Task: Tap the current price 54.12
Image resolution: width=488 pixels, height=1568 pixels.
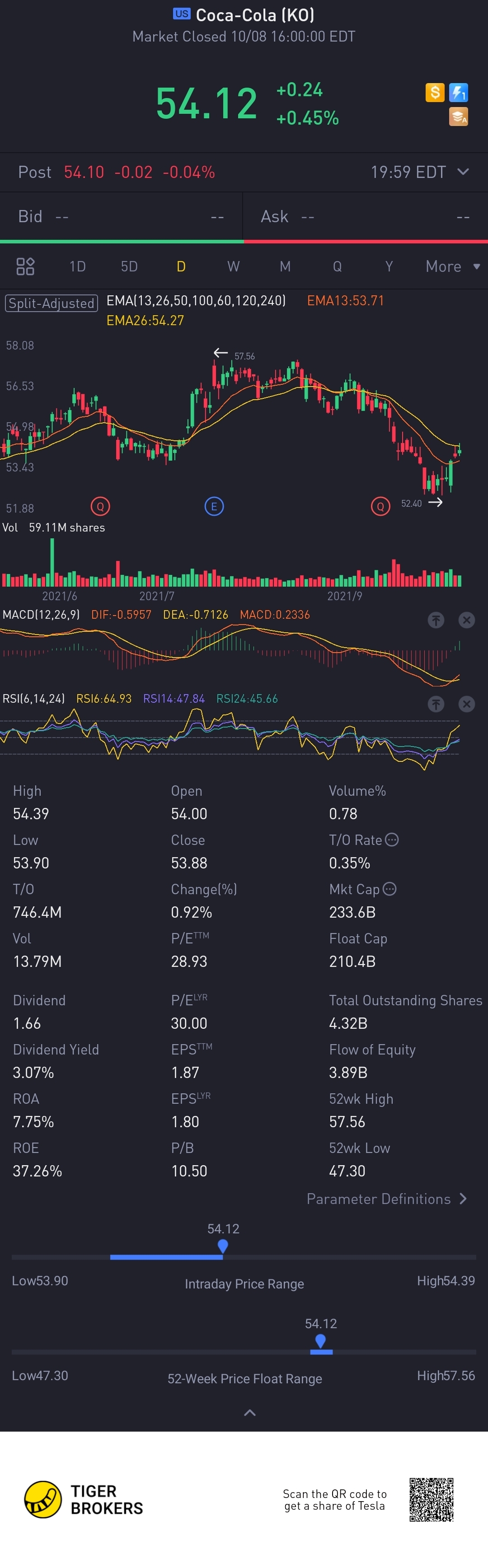Action: coord(206,103)
